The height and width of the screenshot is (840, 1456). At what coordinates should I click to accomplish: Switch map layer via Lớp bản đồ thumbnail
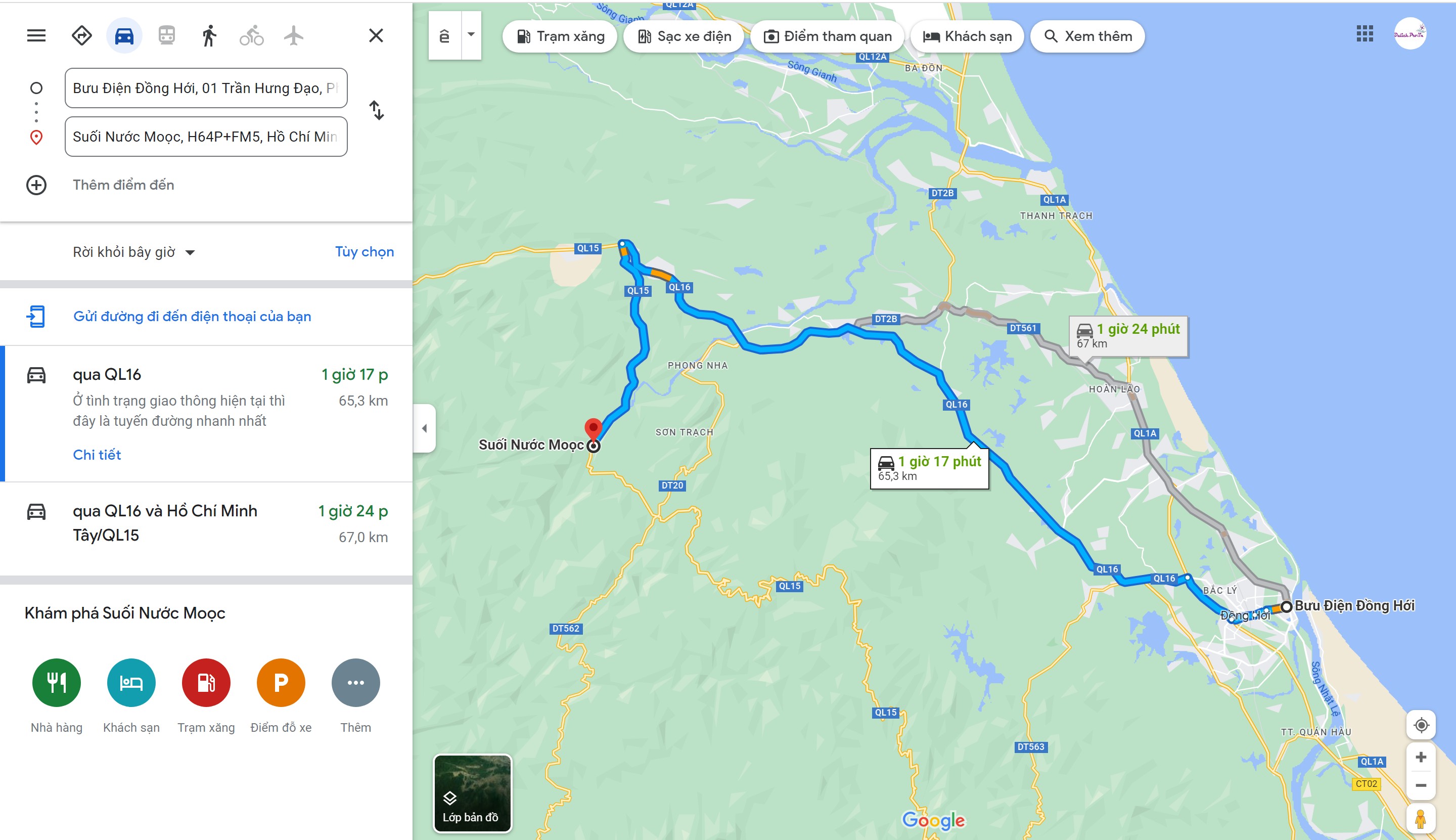pos(472,793)
